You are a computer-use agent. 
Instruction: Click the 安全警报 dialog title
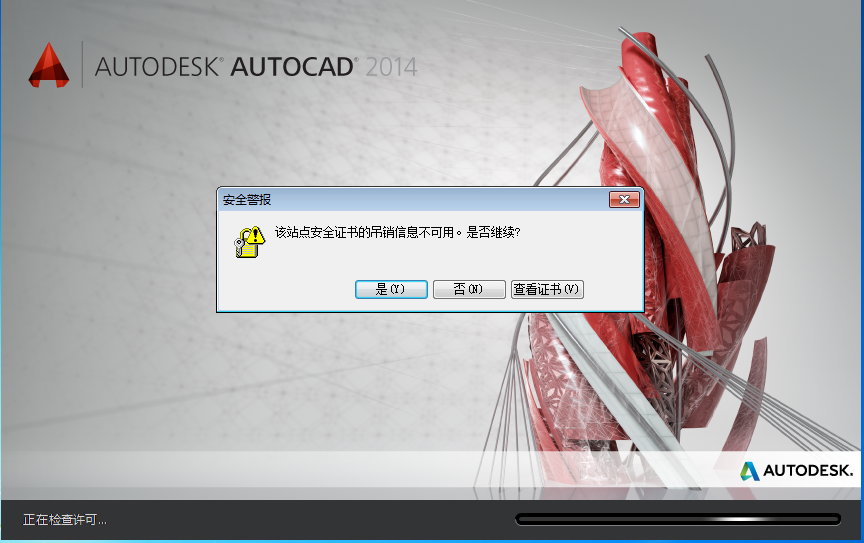click(247, 200)
